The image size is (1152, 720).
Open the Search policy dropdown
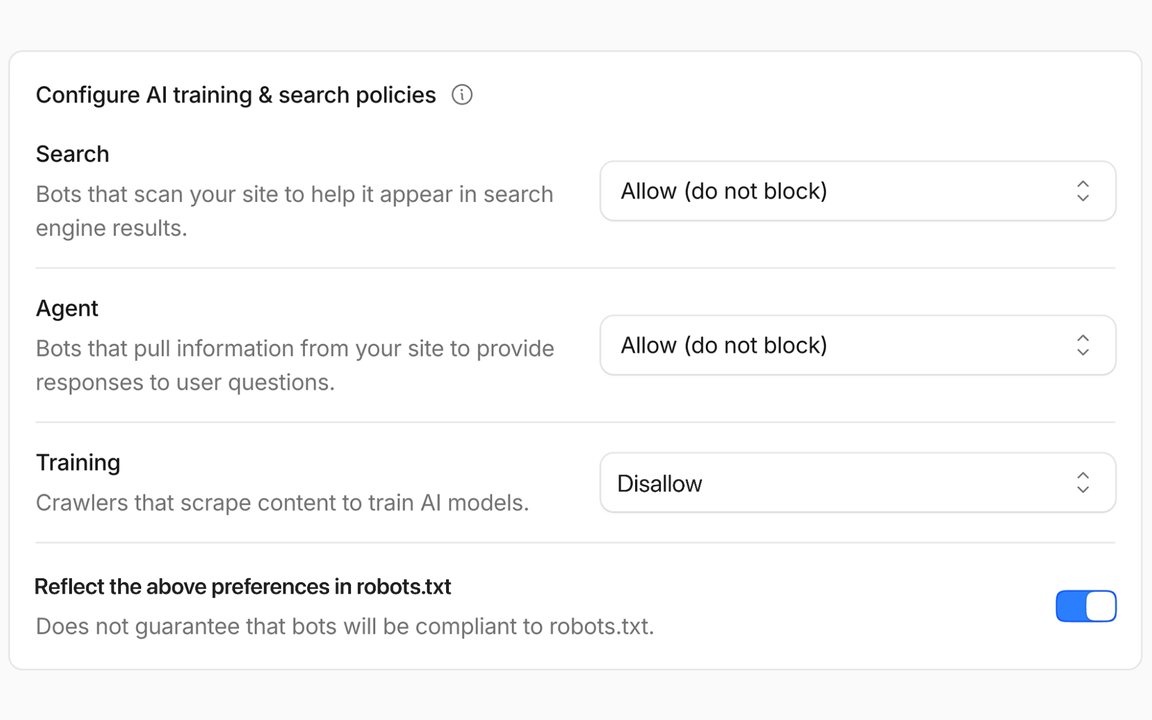tap(857, 191)
